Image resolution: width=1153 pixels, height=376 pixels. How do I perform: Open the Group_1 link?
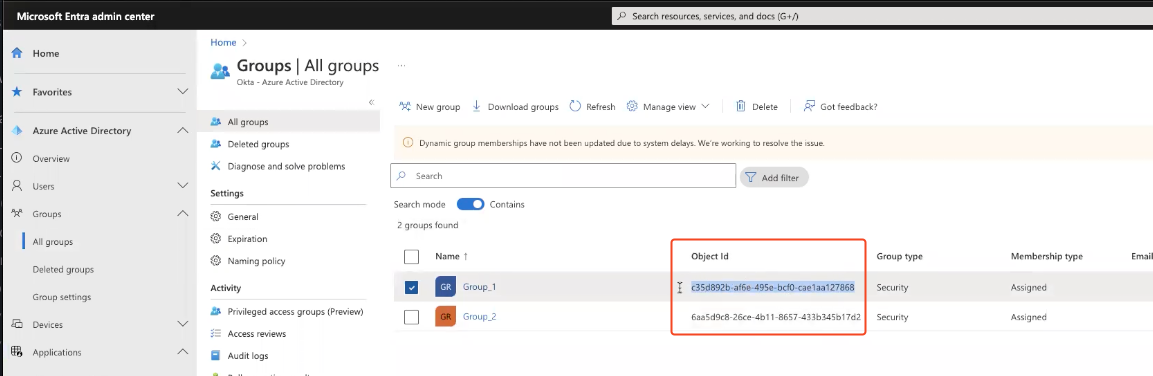pyautogui.click(x=479, y=287)
